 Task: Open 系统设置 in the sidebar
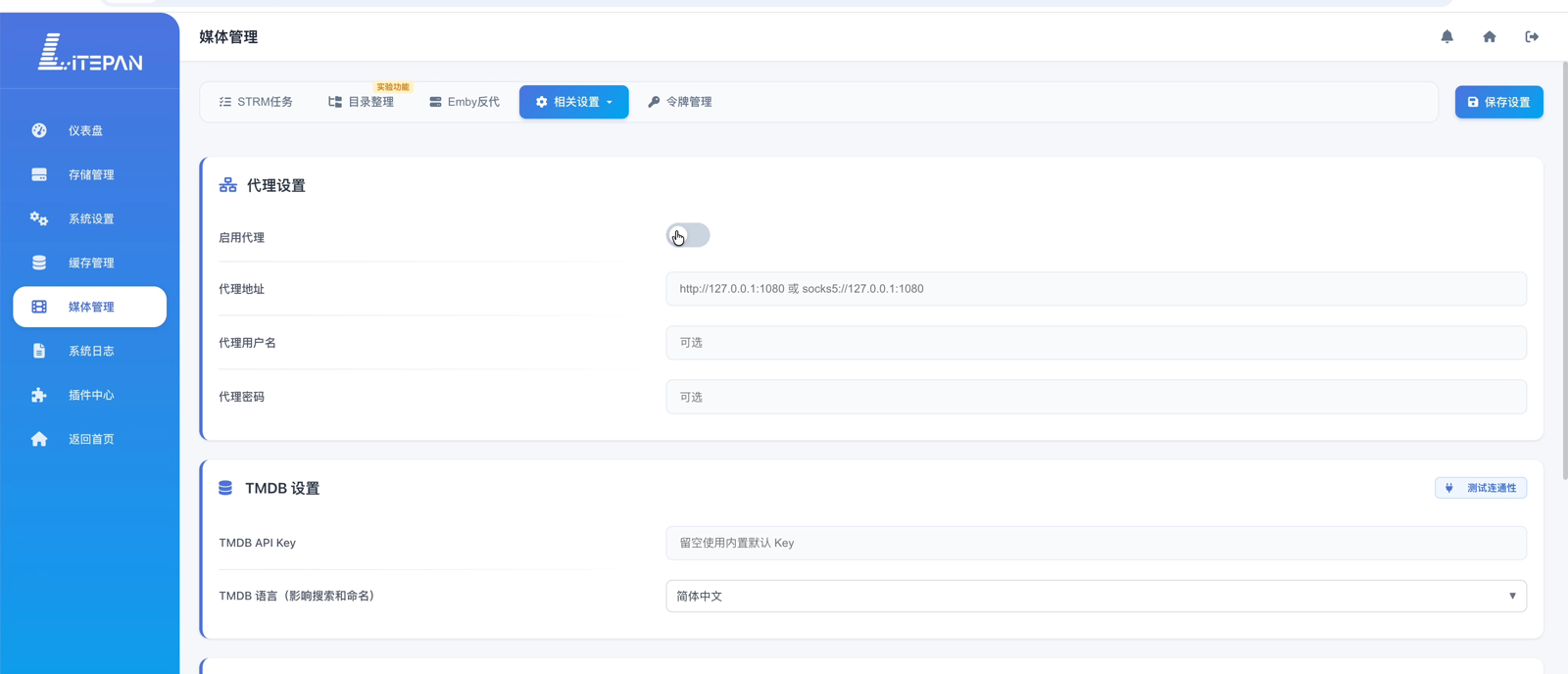pos(90,218)
